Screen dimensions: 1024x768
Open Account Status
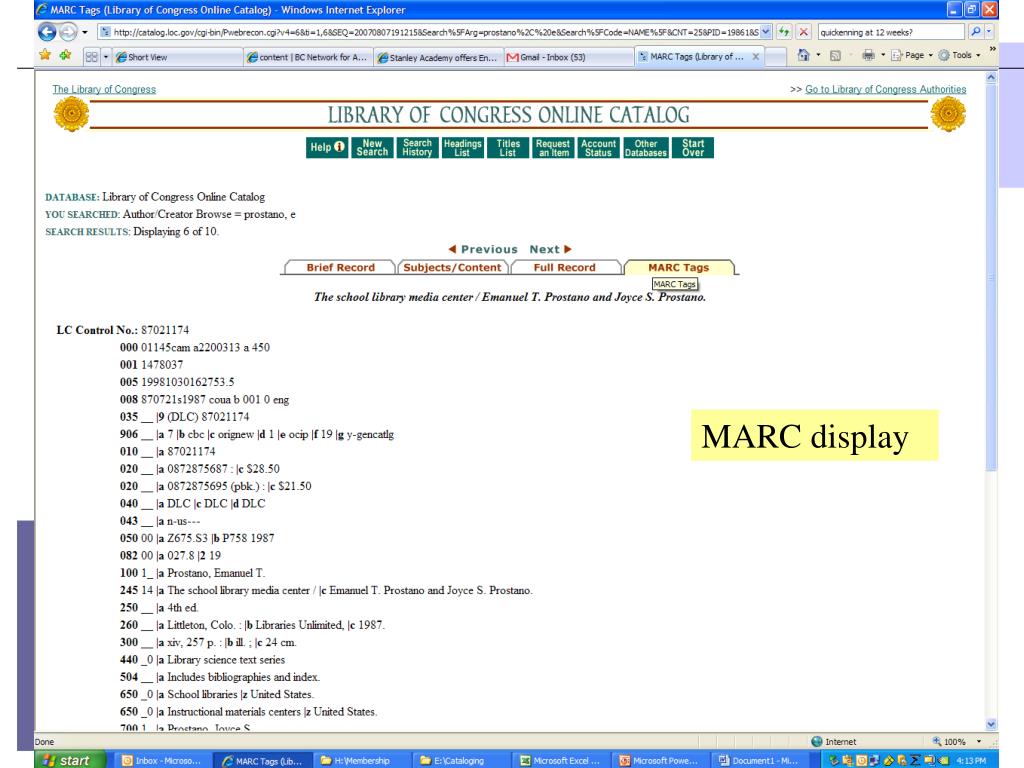click(598, 148)
